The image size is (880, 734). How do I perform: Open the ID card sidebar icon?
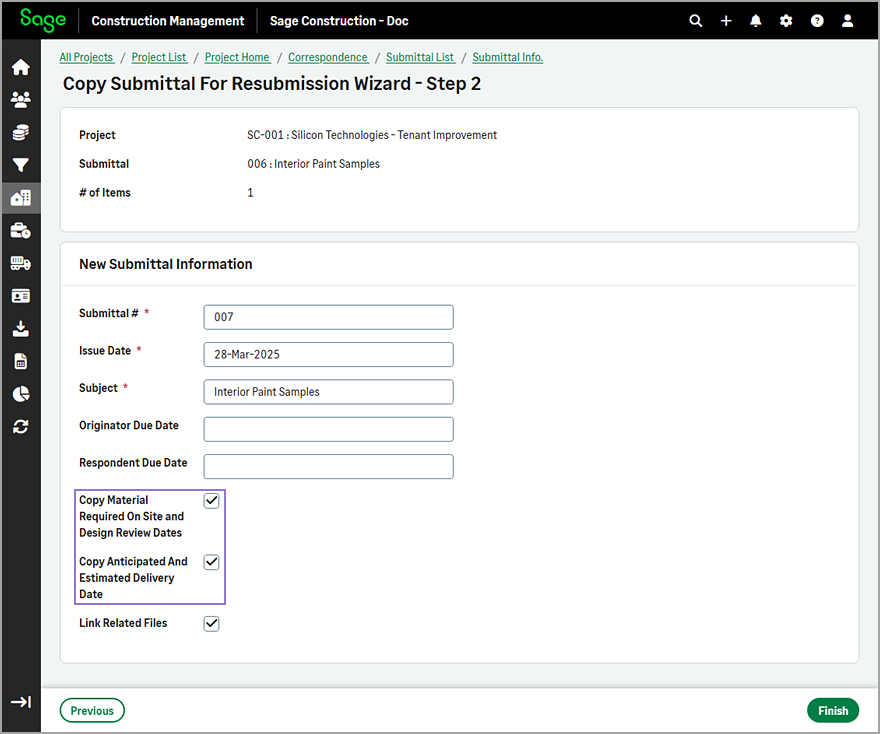click(21, 296)
